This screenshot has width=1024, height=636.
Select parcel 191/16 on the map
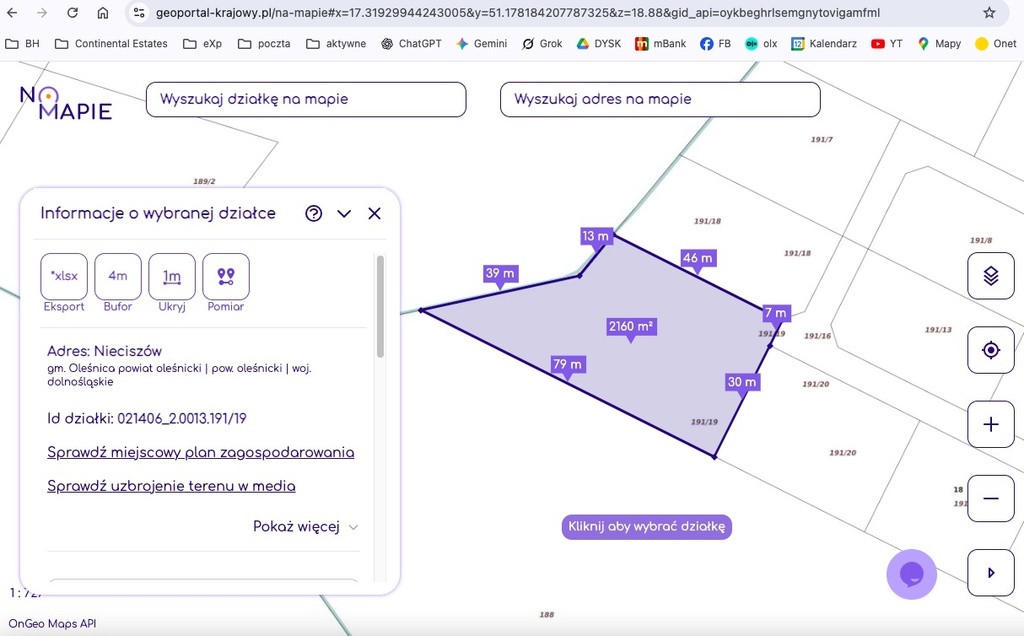818,336
